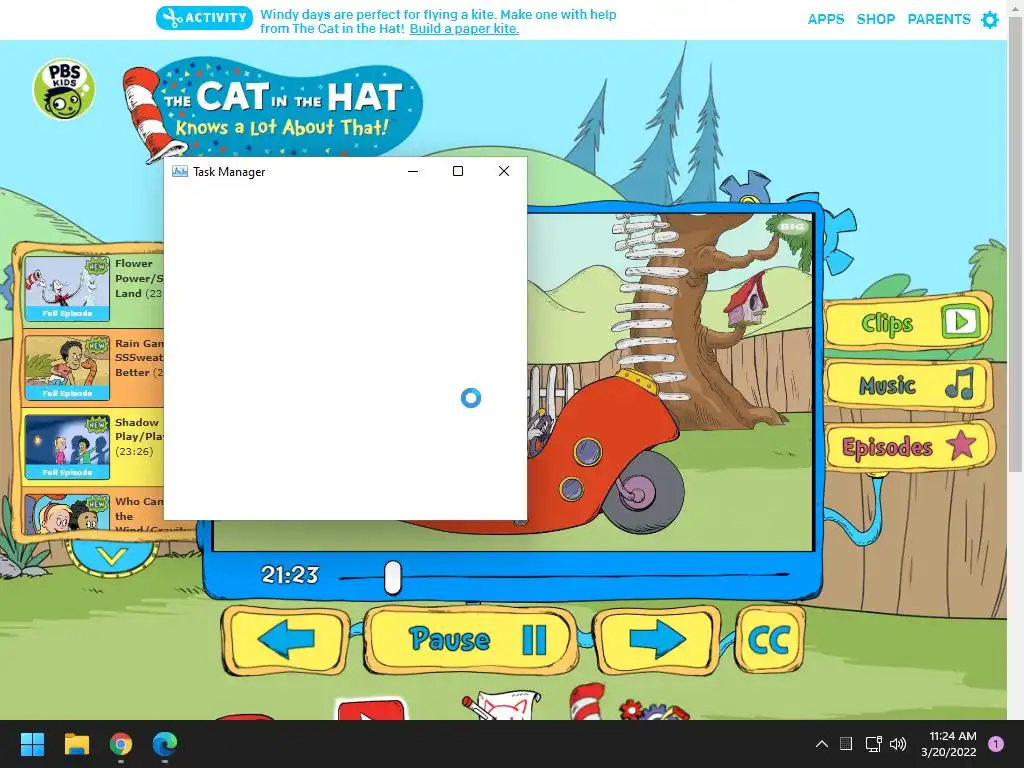Click the Activity scissors badge
Viewport: 1024px width, 768px height.
click(204, 18)
